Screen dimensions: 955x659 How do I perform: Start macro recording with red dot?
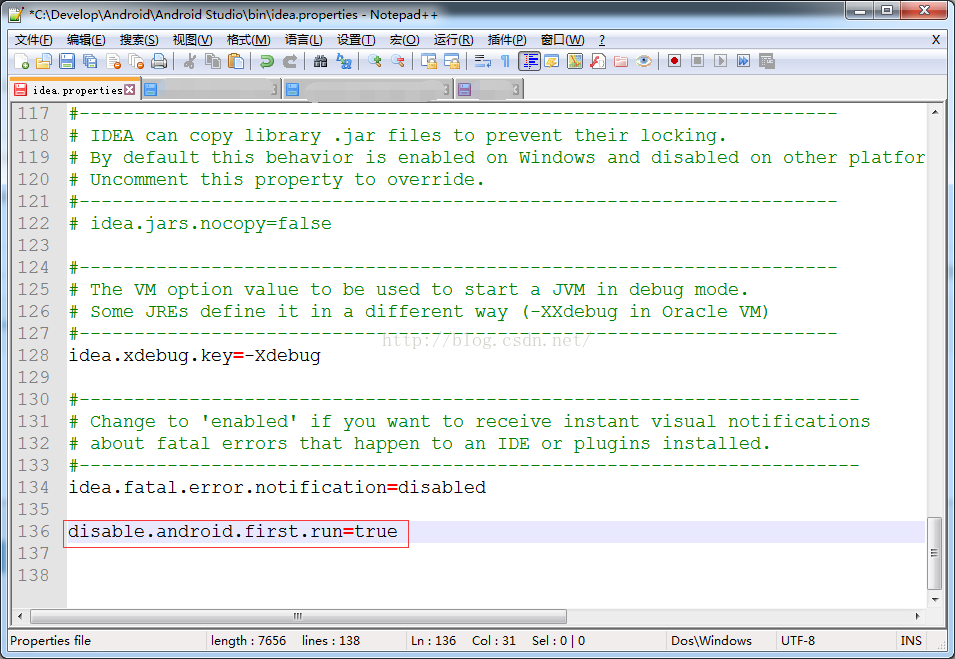point(674,62)
